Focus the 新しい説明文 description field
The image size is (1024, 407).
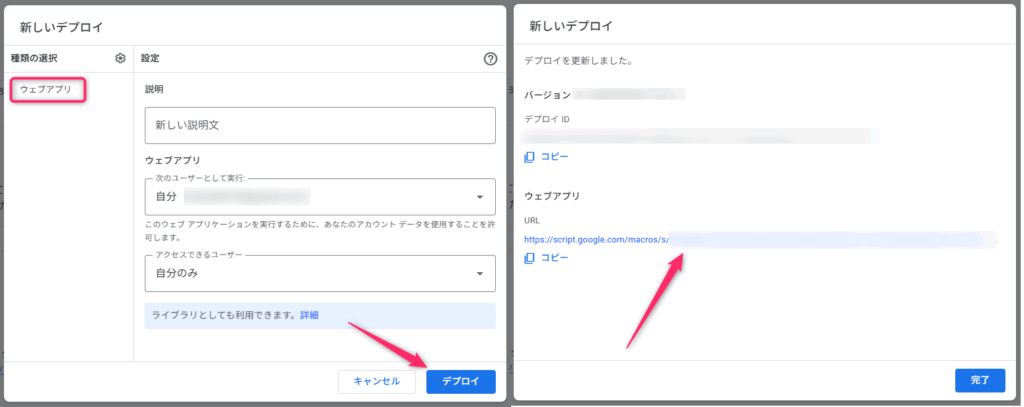click(320, 125)
